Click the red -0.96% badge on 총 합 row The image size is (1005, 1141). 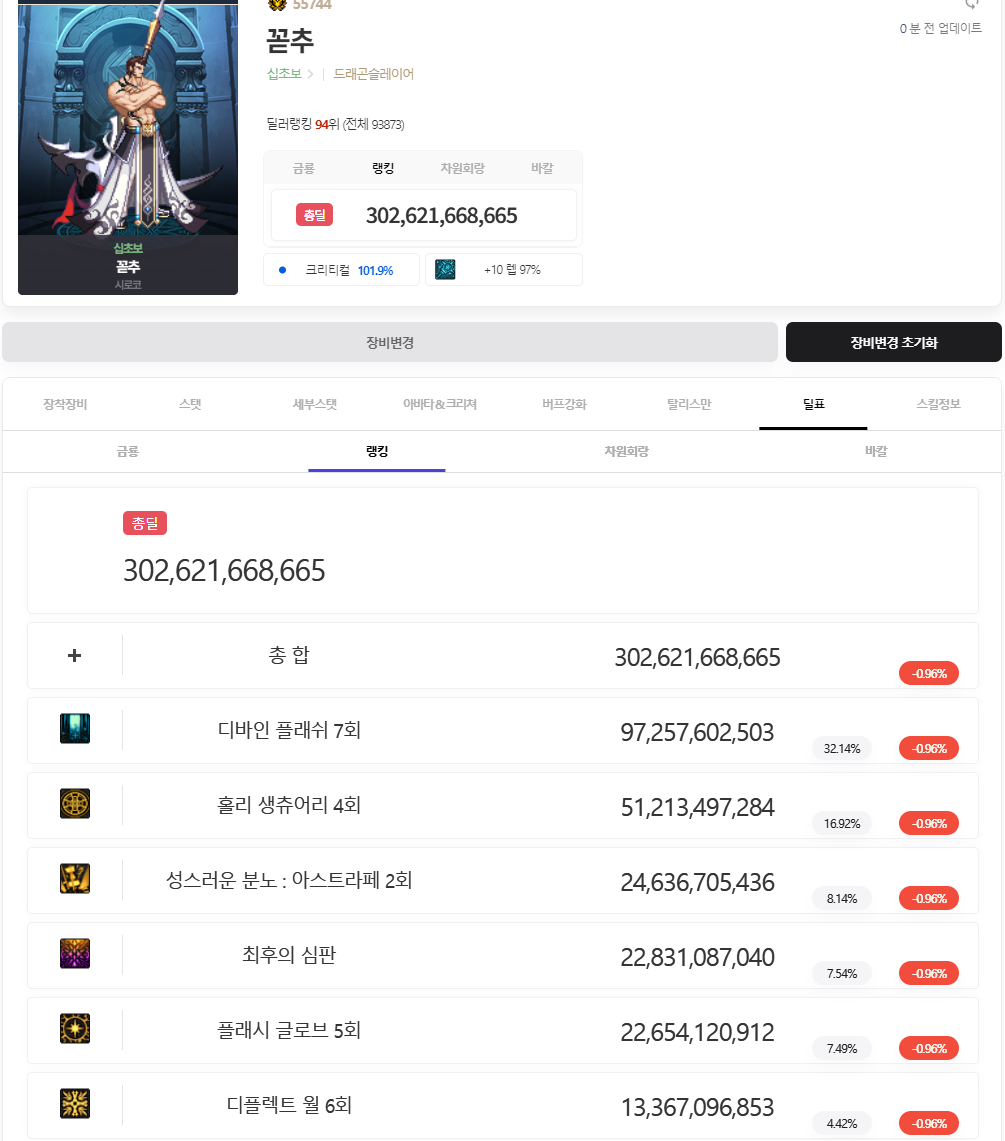coord(929,673)
